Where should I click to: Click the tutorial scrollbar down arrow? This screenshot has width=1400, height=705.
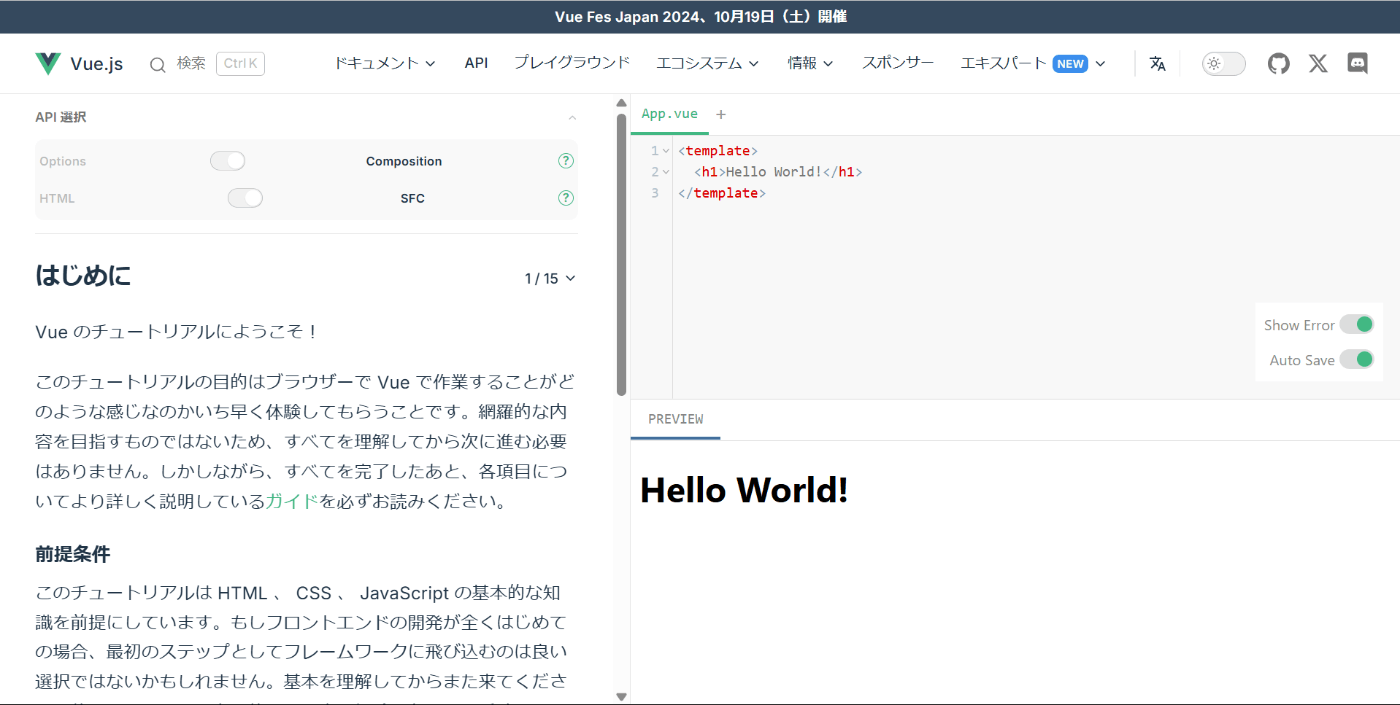621,696
